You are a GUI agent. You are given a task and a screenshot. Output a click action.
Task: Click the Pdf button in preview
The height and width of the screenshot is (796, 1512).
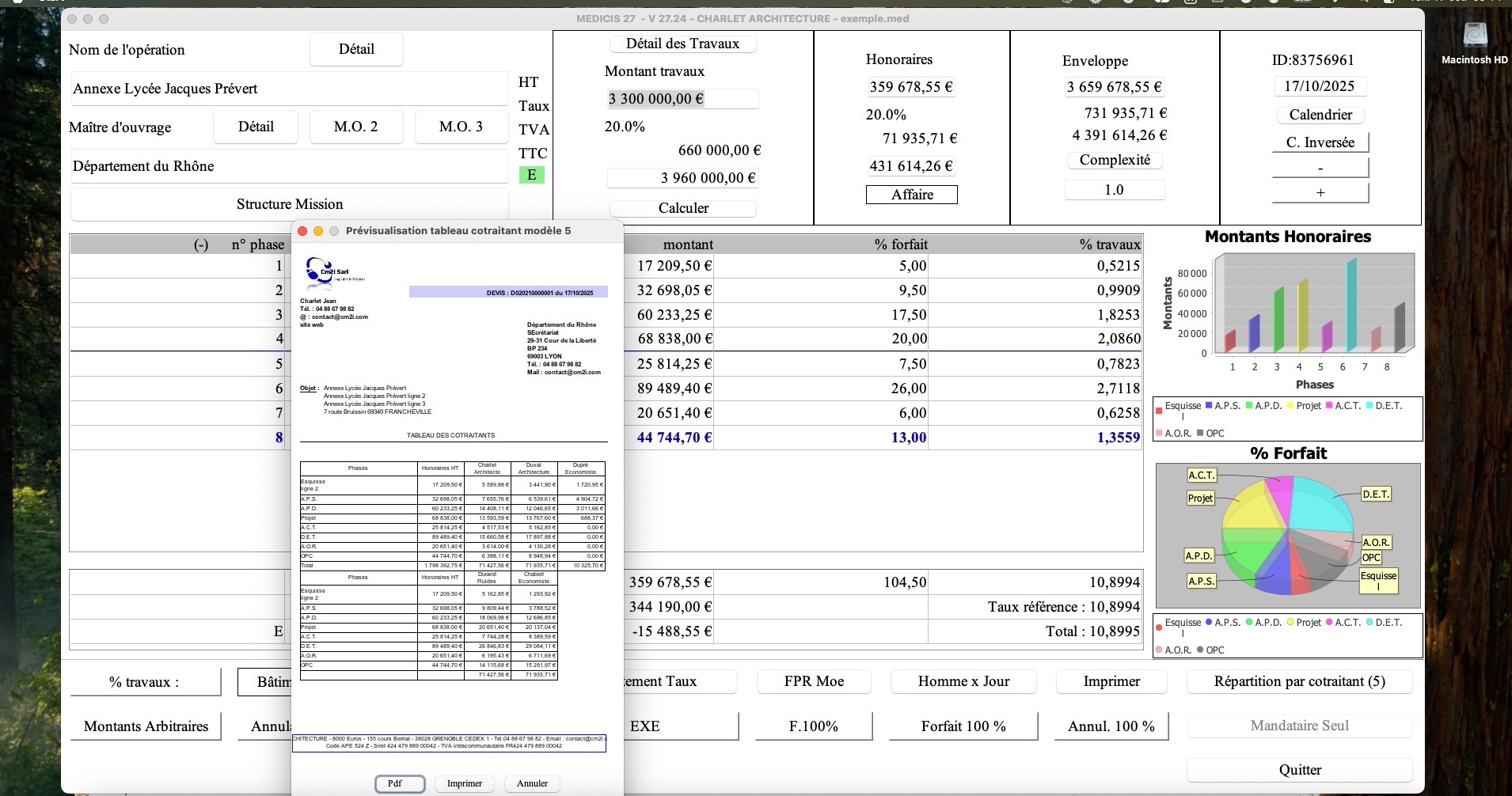point(400,783)
